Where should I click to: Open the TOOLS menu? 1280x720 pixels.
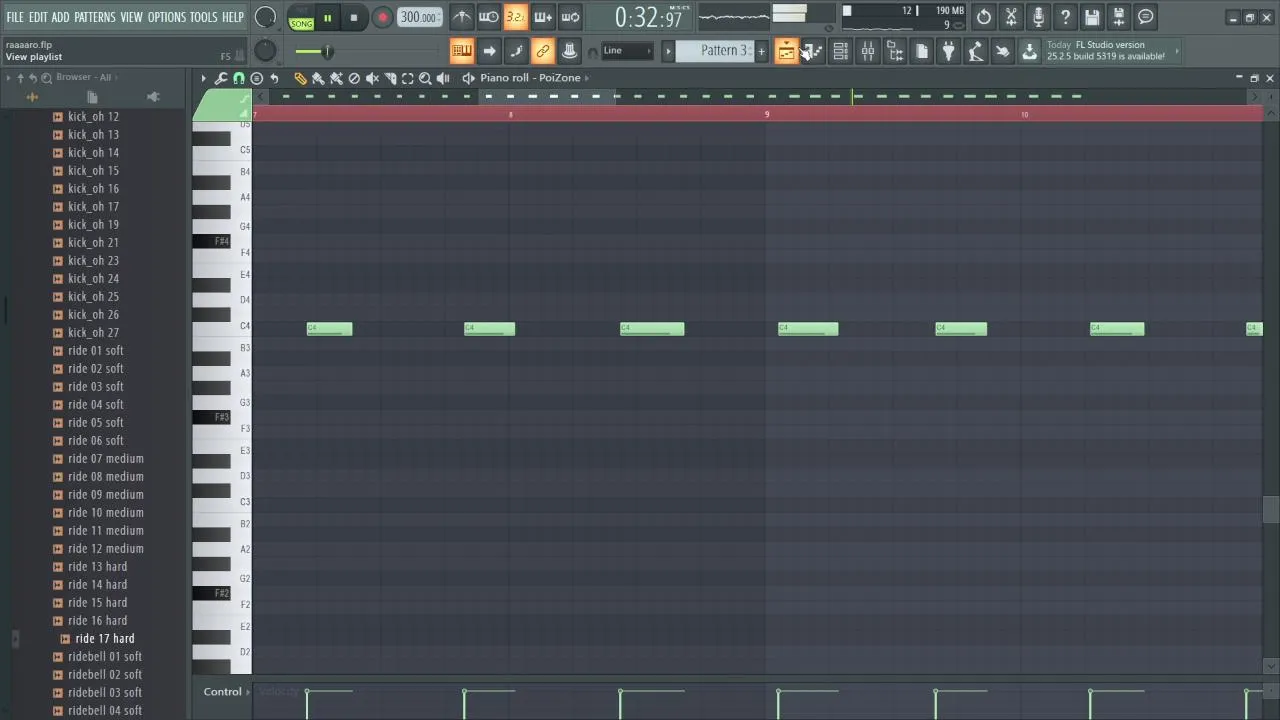point(203,17)
